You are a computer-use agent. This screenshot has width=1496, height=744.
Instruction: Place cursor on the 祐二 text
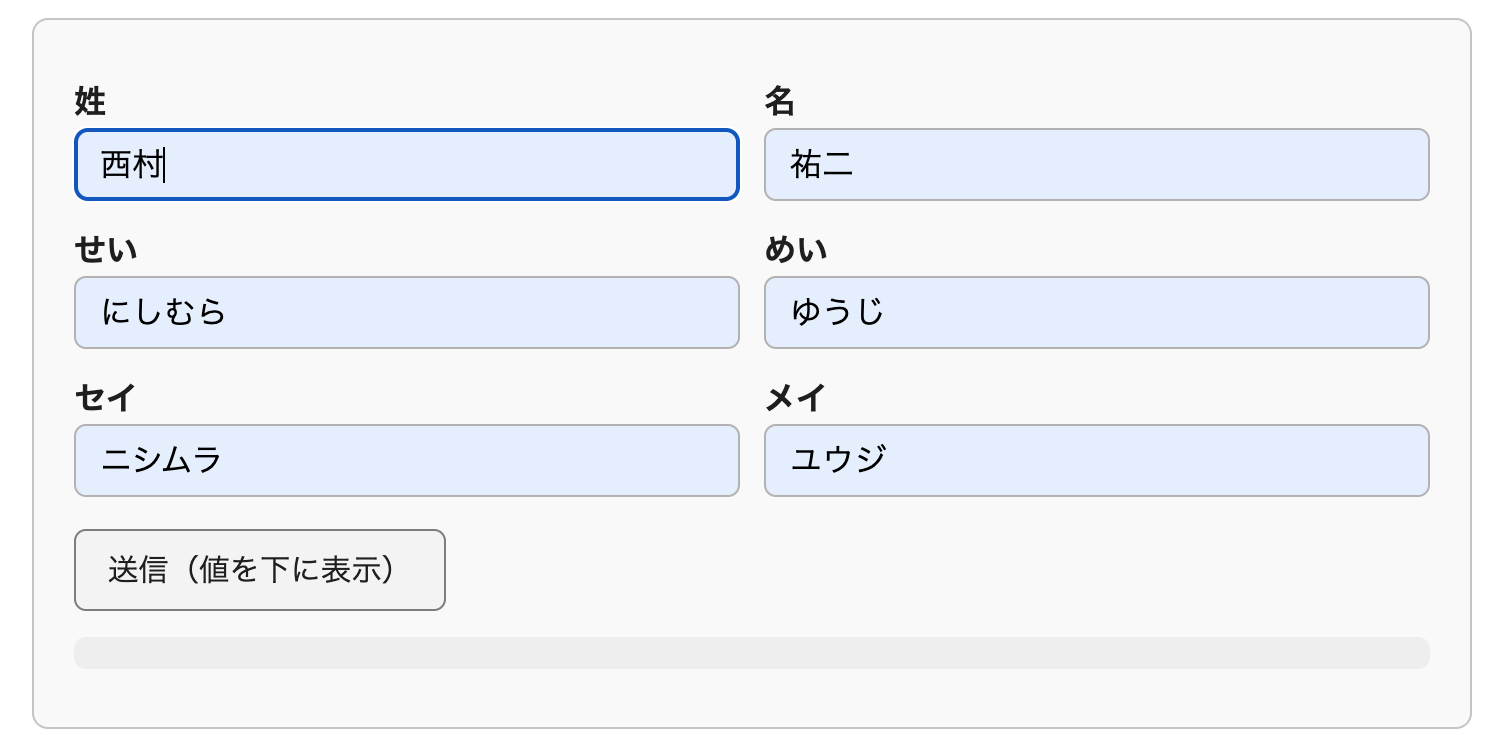821,165
